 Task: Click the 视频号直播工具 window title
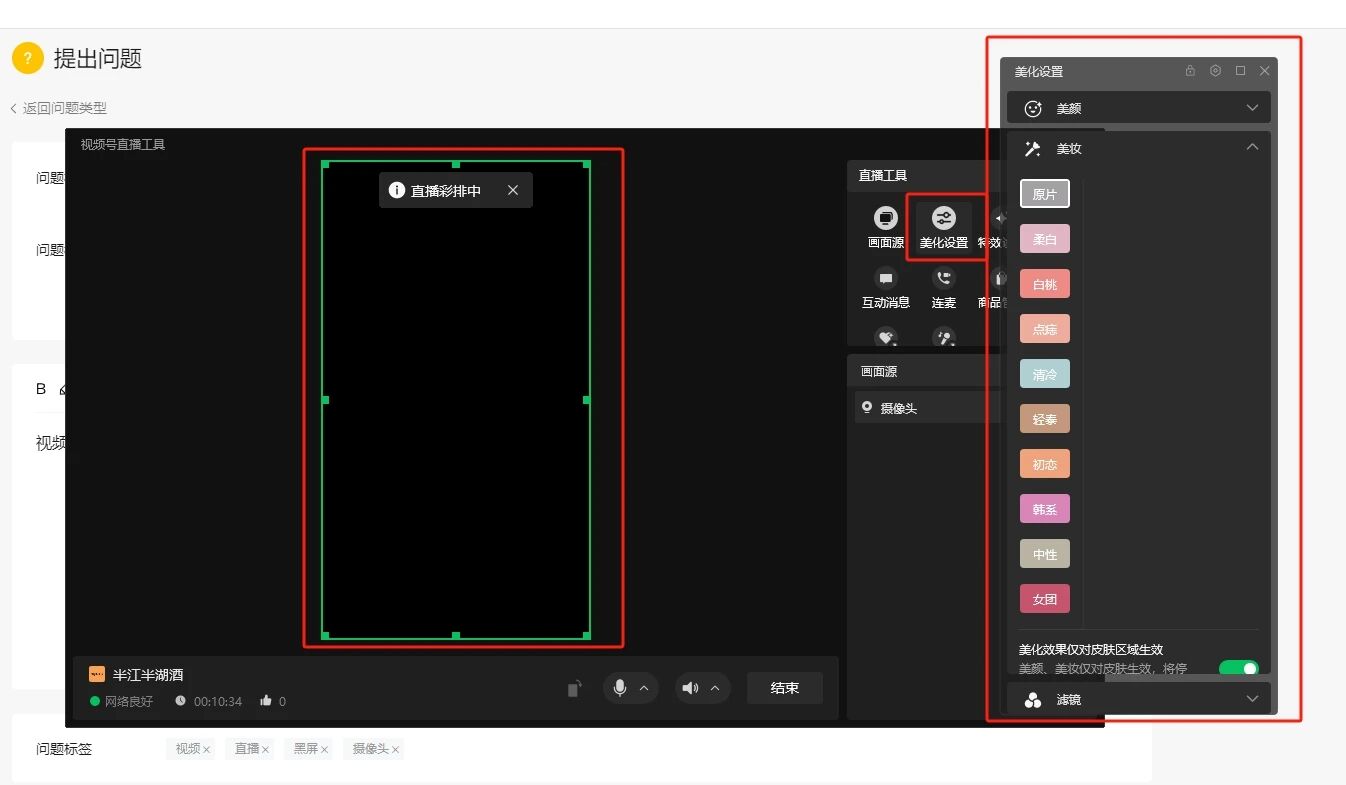[123, 144]
